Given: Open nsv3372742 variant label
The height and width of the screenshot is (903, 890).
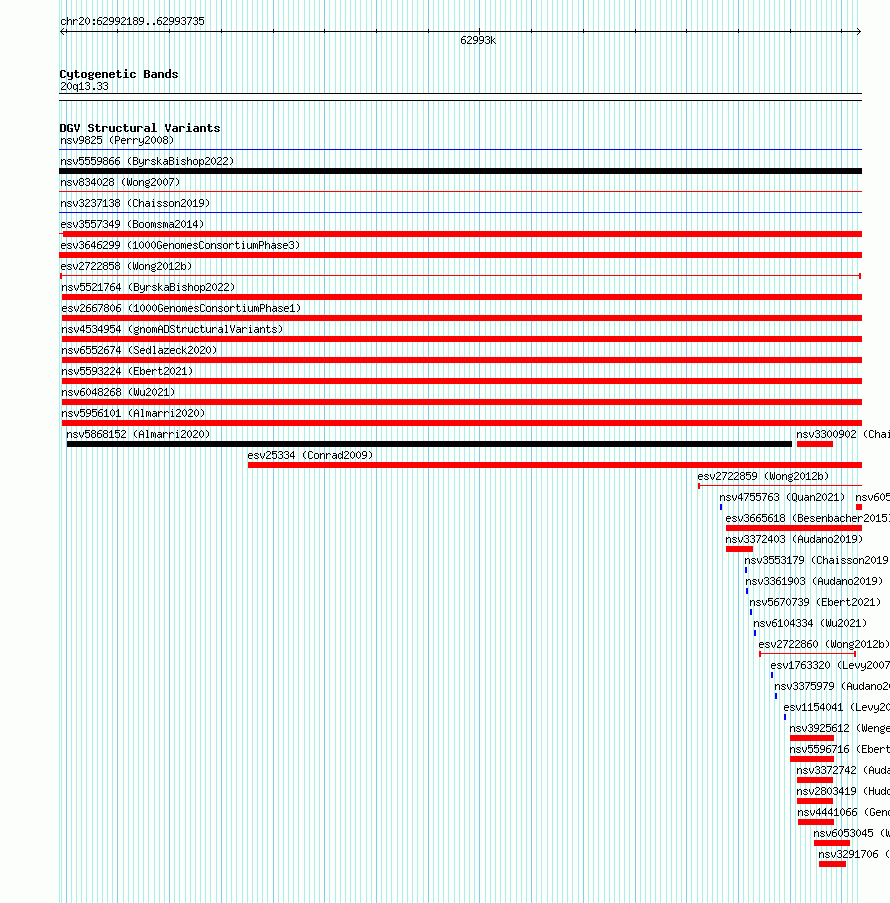Looking at the screenshot, I should point(843,771).
